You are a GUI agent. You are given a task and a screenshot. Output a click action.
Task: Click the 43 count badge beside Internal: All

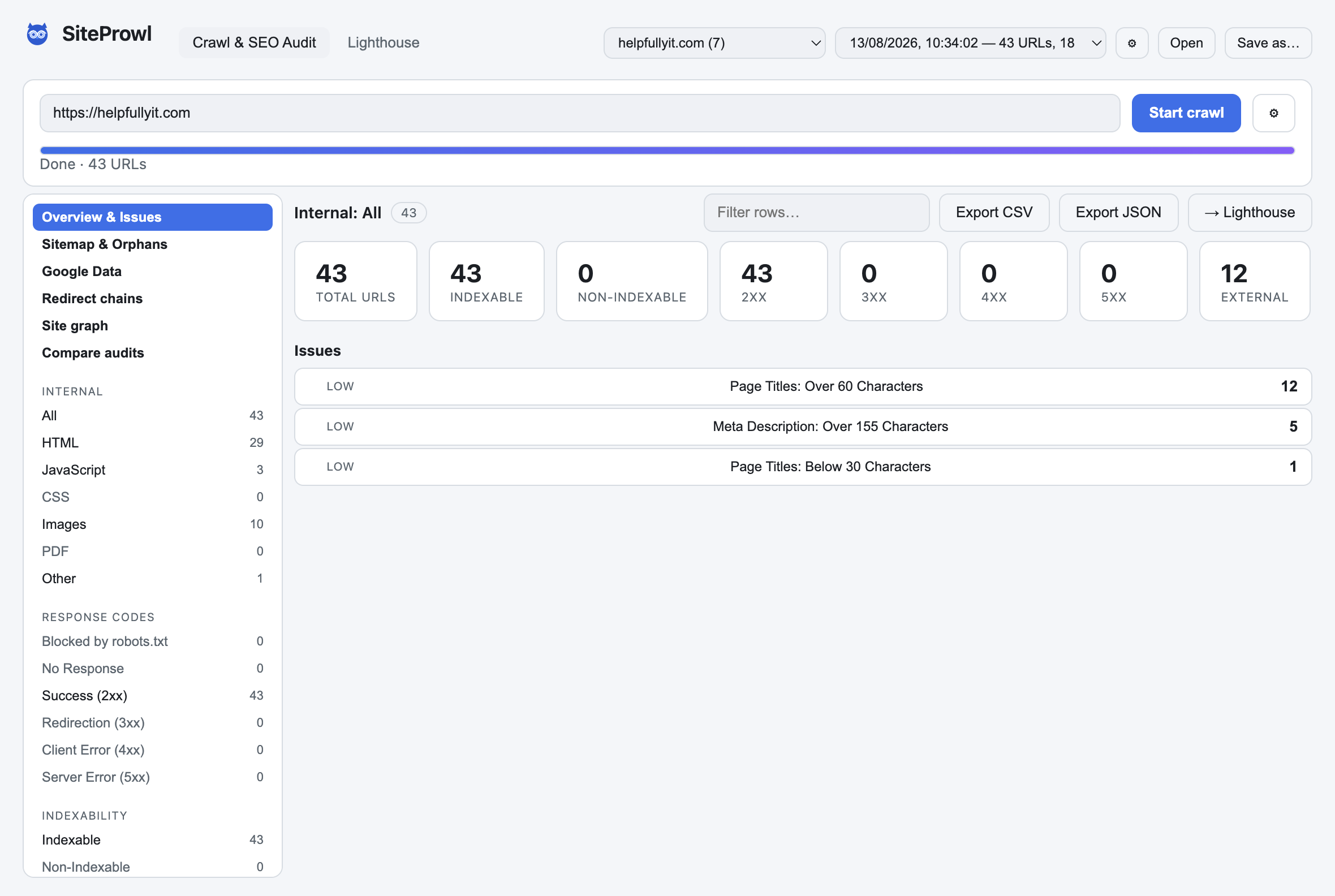click(408, 213)
